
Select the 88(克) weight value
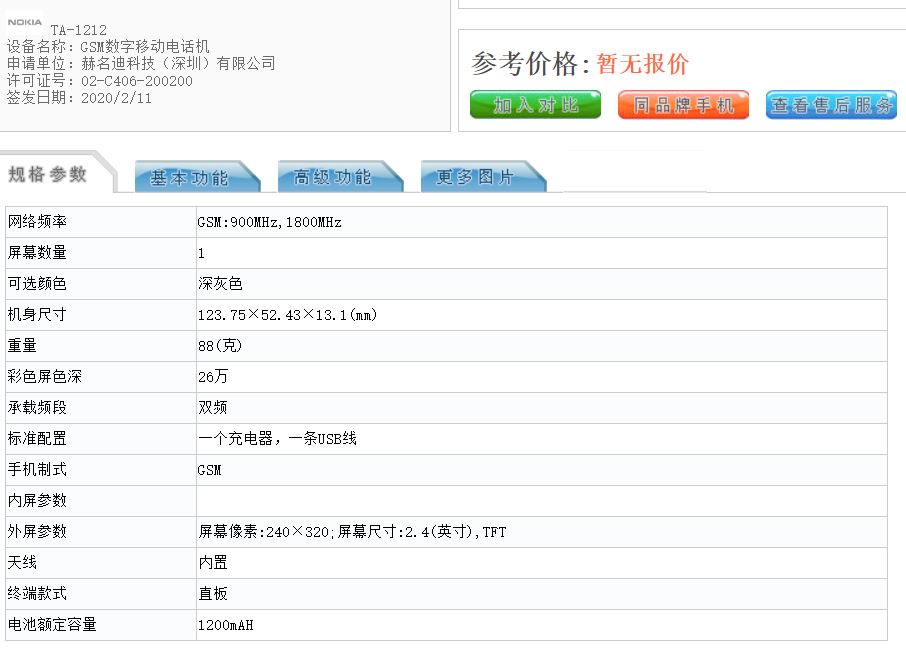[220, 346]
